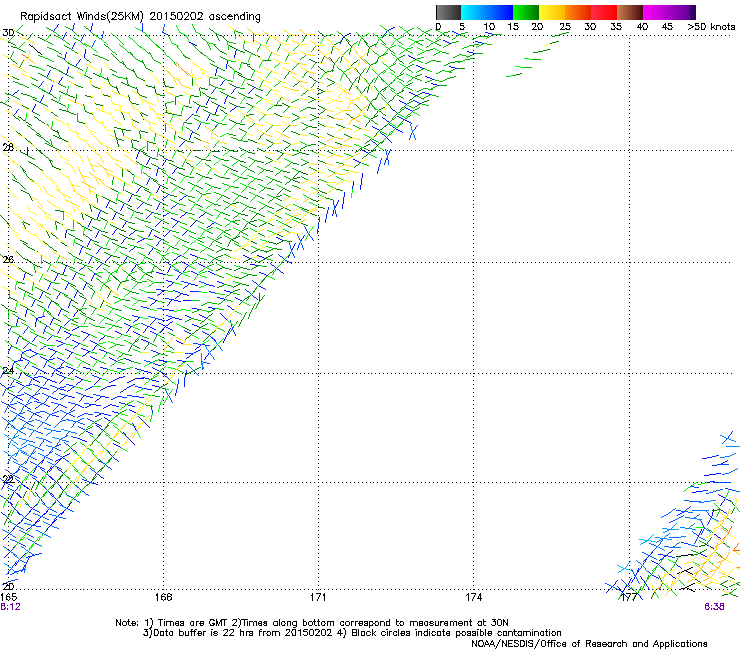Click the 'NOAA/NESDIS/Office of Research and Applications' credit
740x650 pixels.
pos(589,644)
